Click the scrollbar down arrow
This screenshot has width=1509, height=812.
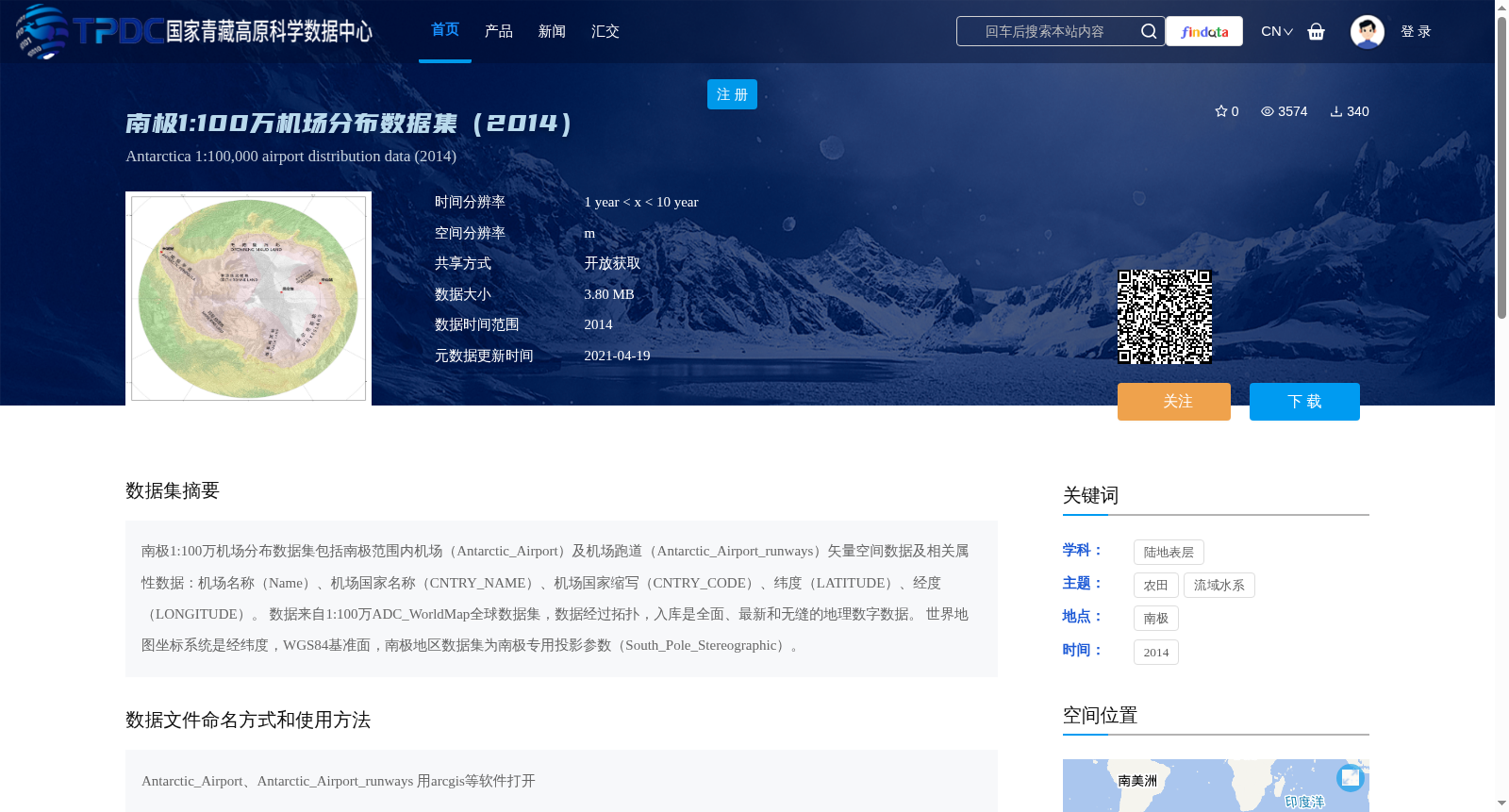click(1501, 804)
